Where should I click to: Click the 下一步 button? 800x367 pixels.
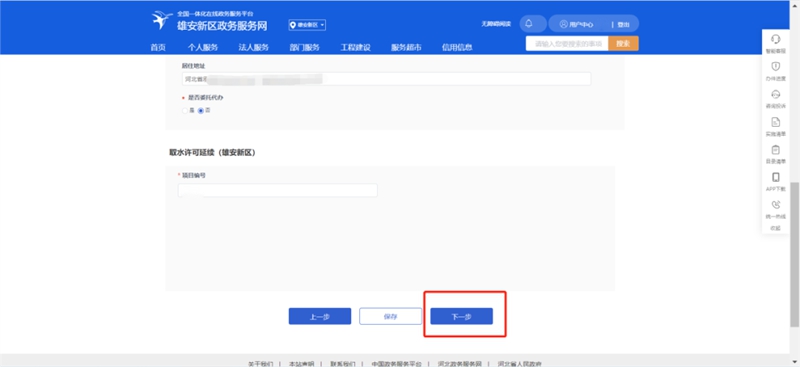pyautogui.click(x=462, y=316)
